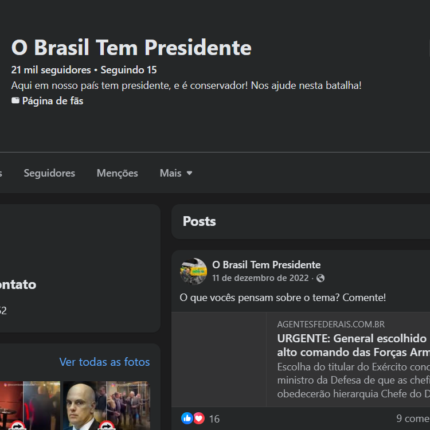Expand the Mais dropdown arrow

tap(189, 173)
